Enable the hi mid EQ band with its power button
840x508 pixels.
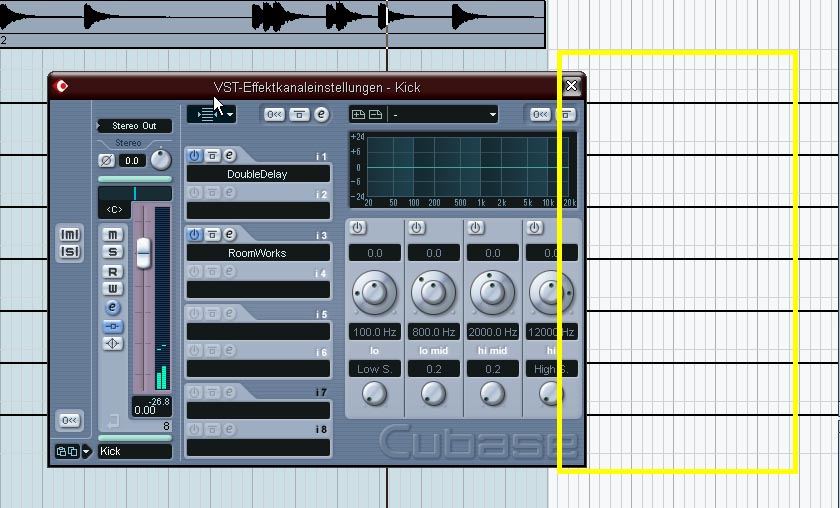[x=476, y=227]
